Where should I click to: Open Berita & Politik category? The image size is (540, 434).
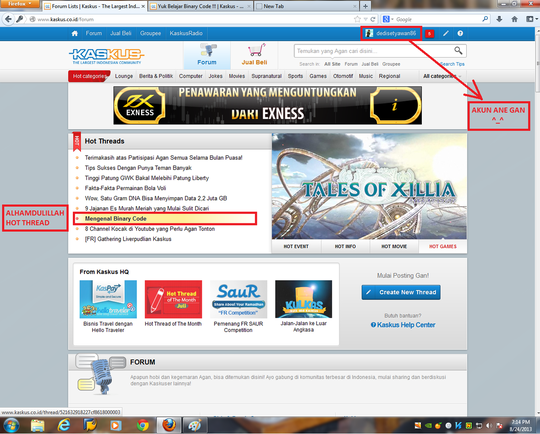pos(156,76)
